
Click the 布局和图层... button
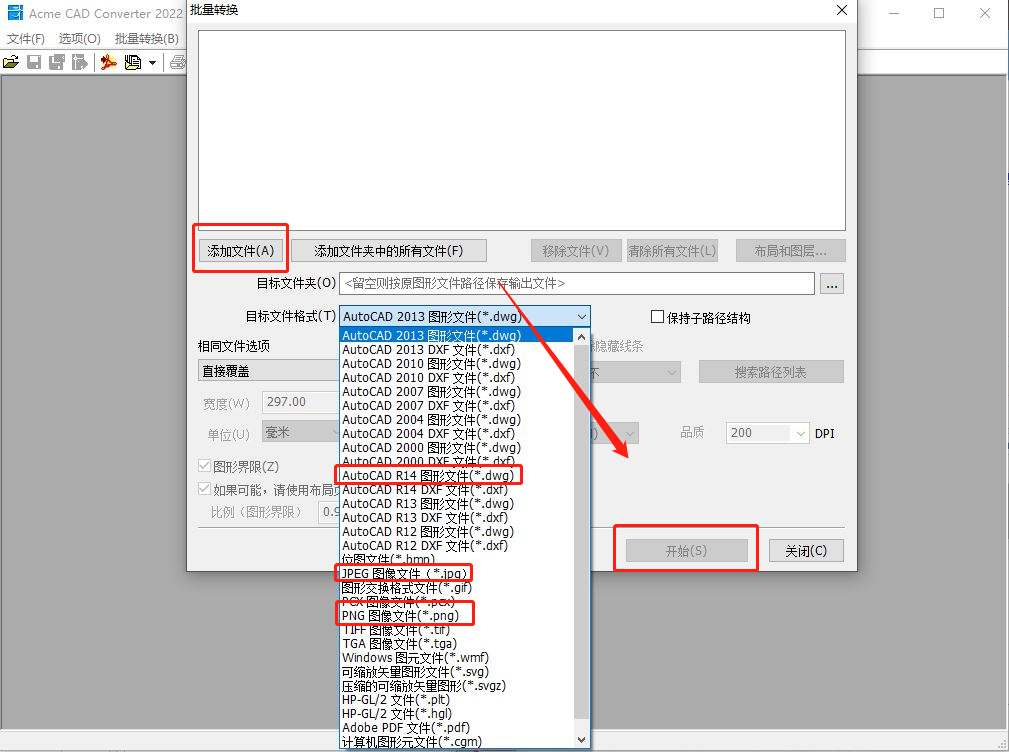pyautogui.click(x=790, y=251)
